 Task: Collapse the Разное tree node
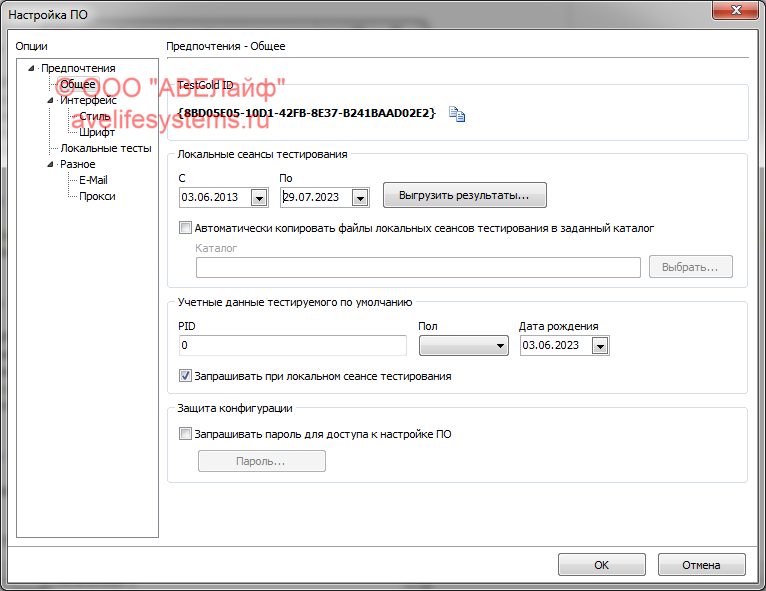pos(51,165)
